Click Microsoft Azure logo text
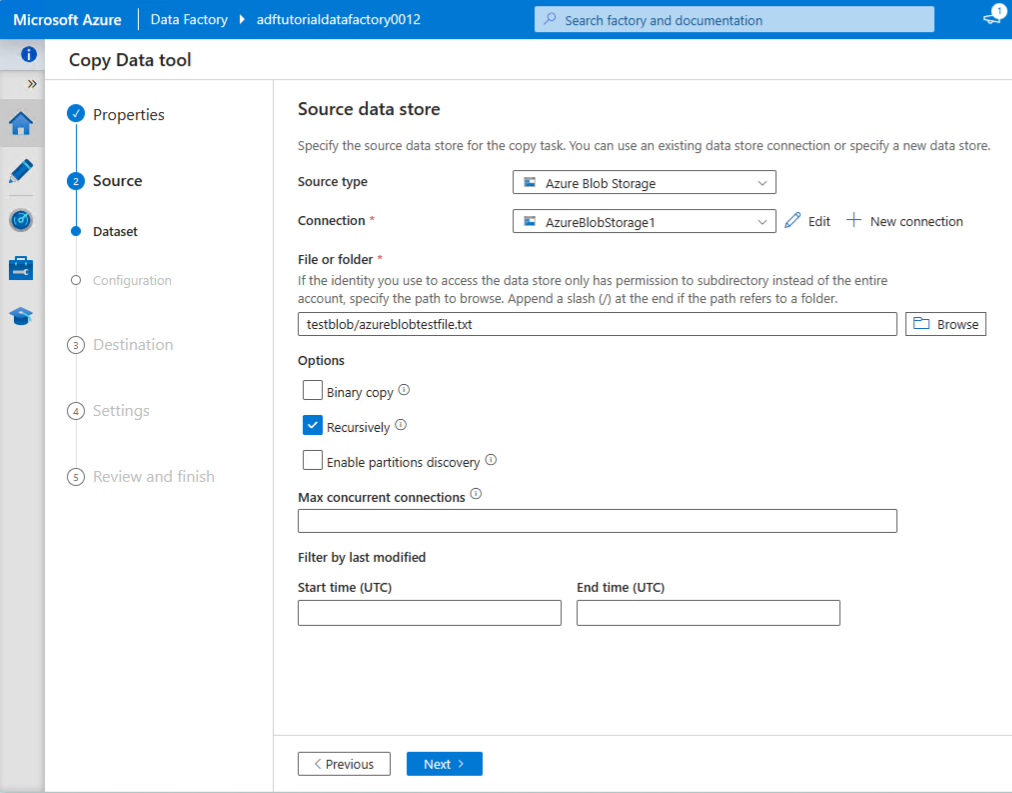 coord(67,20)
